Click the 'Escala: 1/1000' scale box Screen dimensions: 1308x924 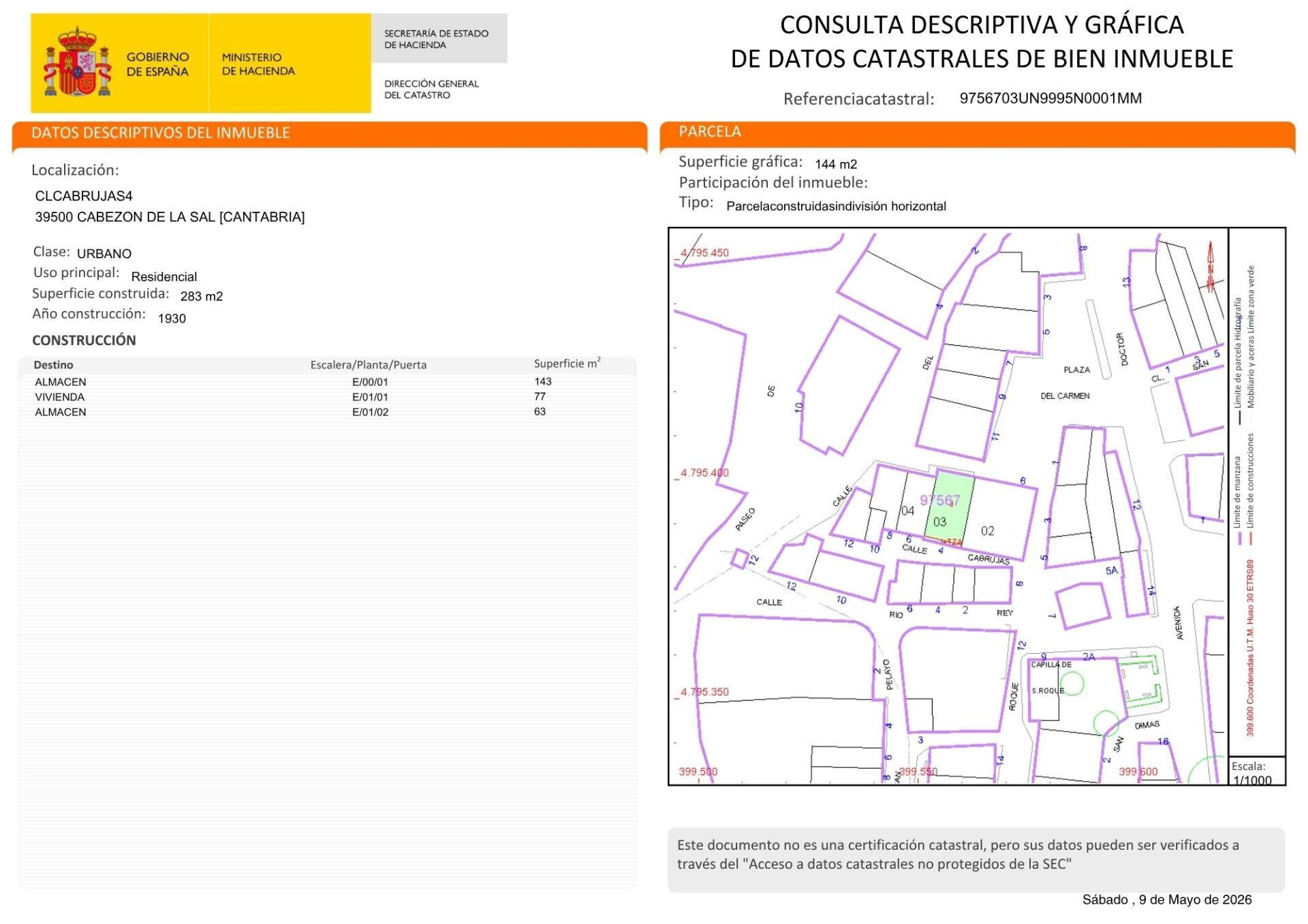tap(1257, 771)
